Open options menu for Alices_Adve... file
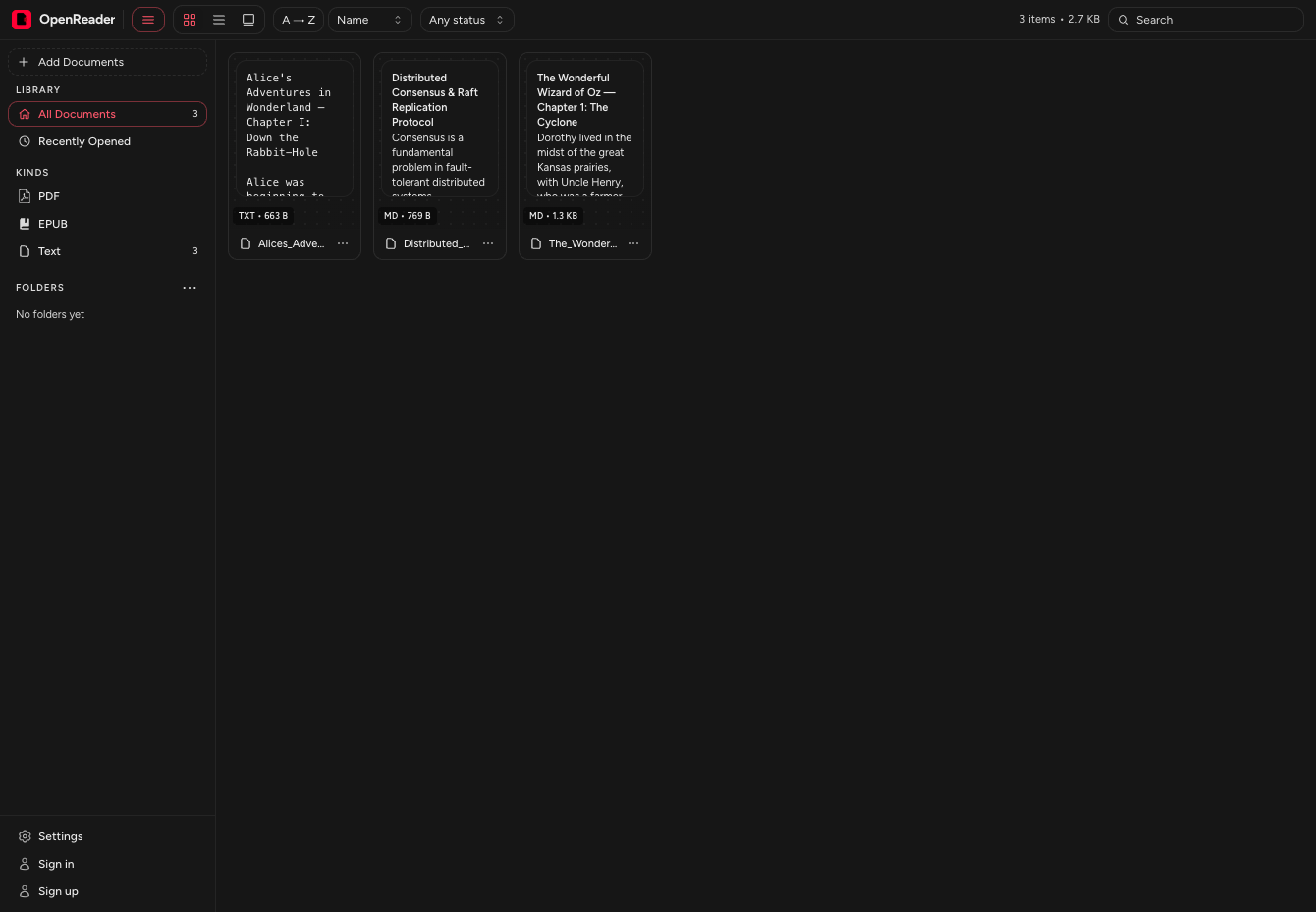Image resolution: width=1316 pixels, height=912 pixels. [343, 243]
